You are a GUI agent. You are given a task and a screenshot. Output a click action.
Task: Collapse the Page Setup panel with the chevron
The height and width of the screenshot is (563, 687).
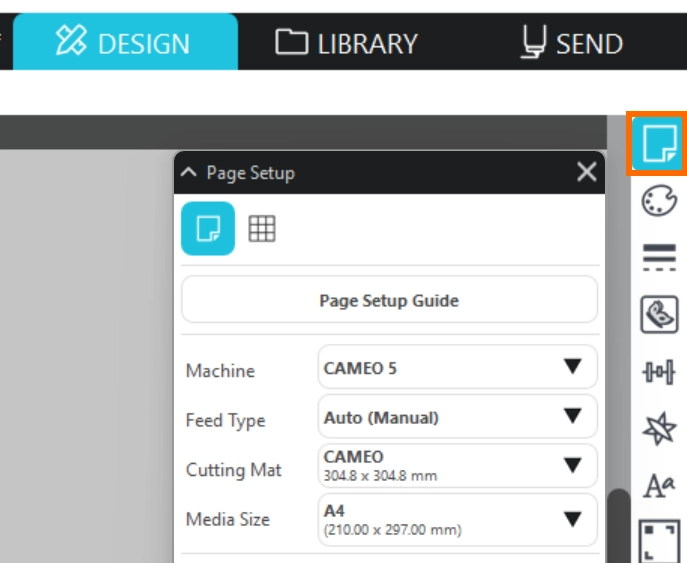[189, 173]
